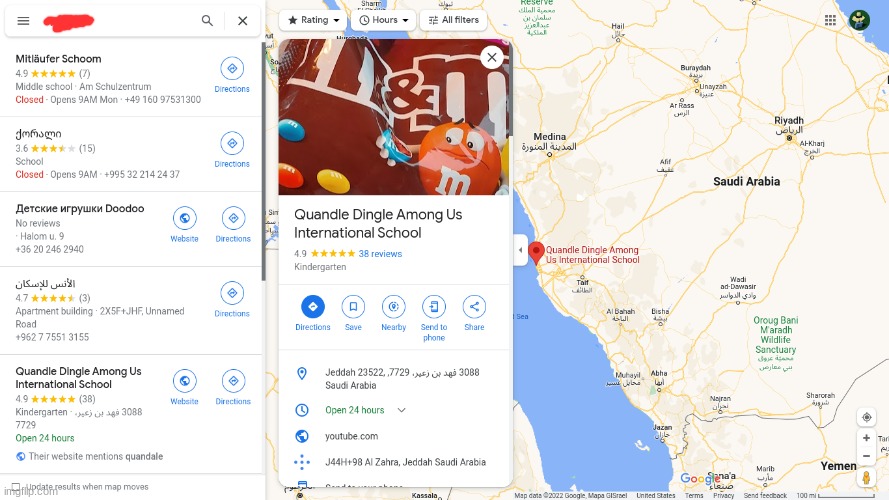
Task: Open the hamburger menu in the search bar
Action: point(23,21)
